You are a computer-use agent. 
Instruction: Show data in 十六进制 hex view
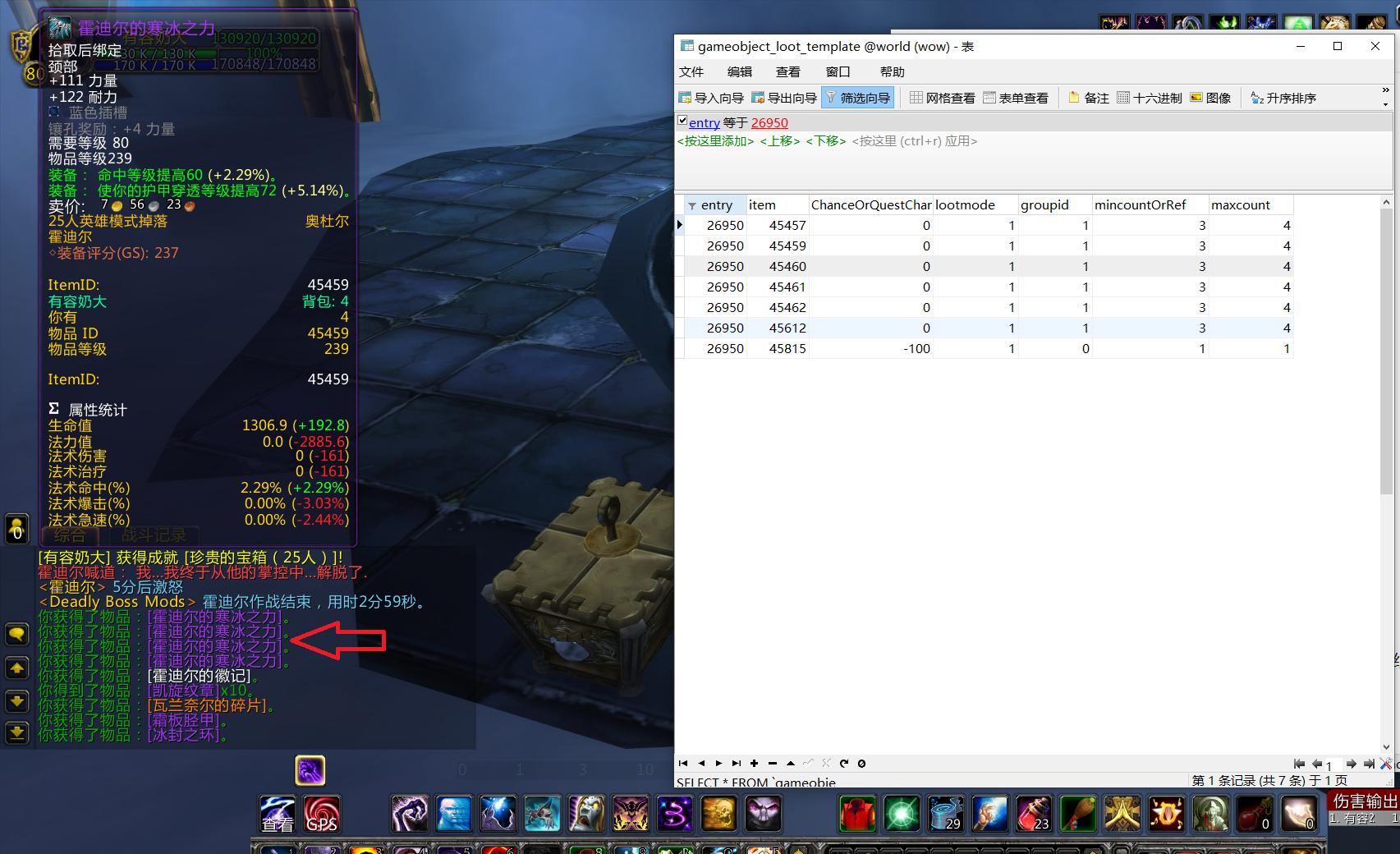click(1150, 99)
